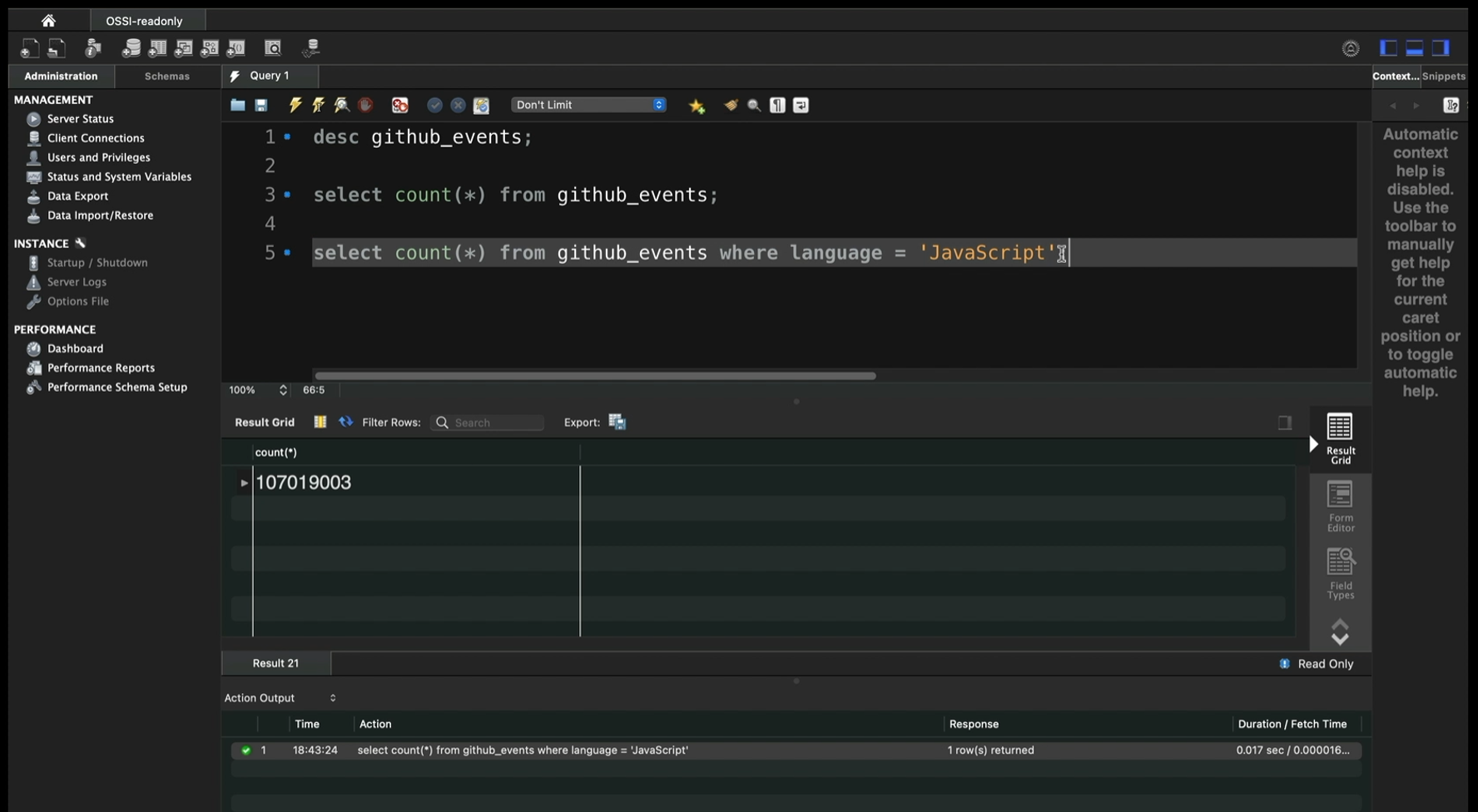Screen dimensions: 1478x812
Task: Create a new stored procedure with the toolbar icon
Action: click(x=211, y=48)
